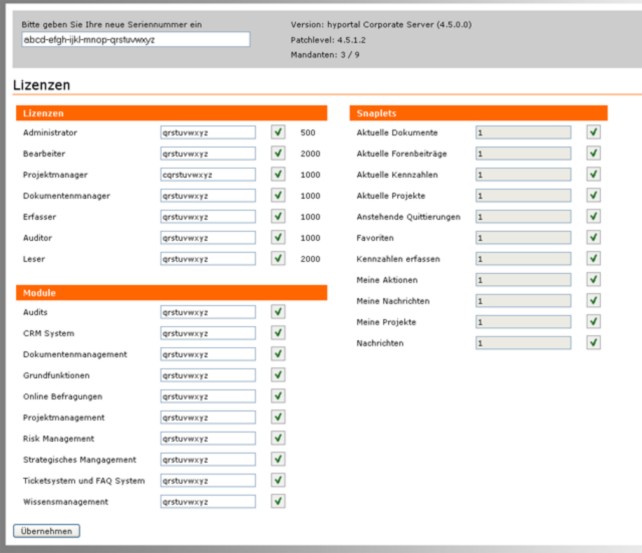Image resolution: width=642 pixels, height=553 pixels.
Task: Uncheck the Projektmanager license checkbox
Action: (x=278, y=174)
